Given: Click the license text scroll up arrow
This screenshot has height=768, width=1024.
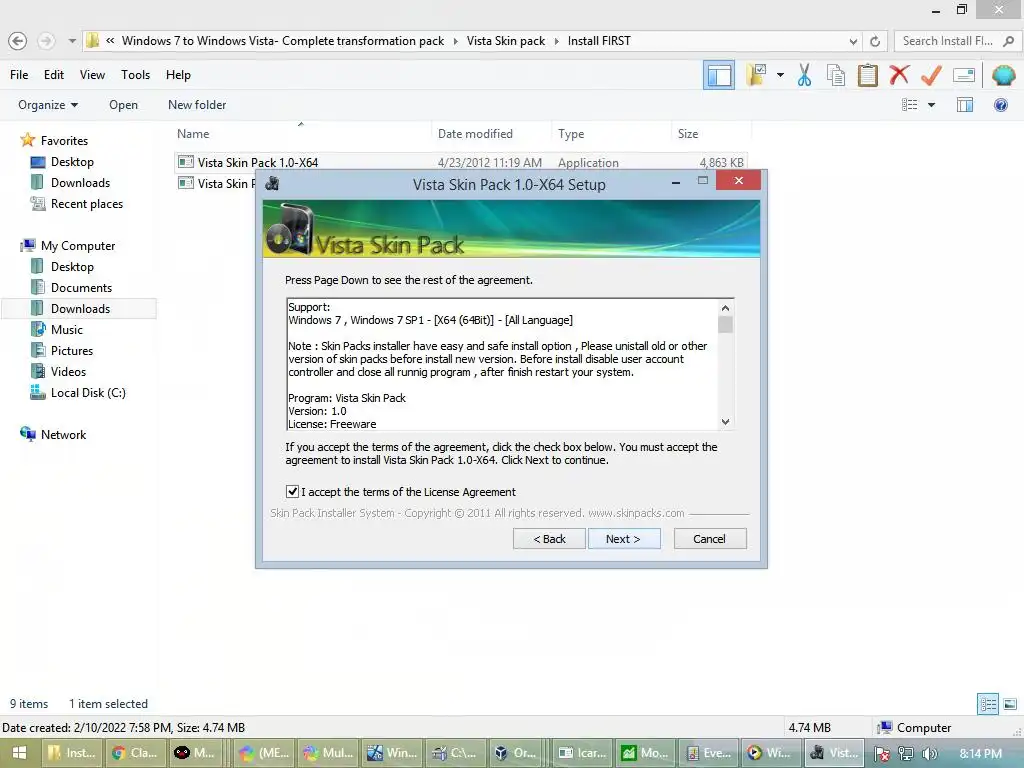Looking at the screenshot, I should point(726,308).
